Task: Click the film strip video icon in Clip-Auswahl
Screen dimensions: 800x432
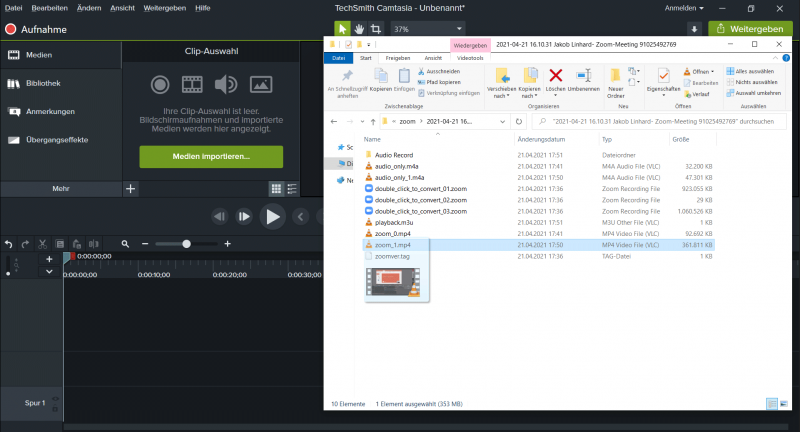Action: coord(192,85)
